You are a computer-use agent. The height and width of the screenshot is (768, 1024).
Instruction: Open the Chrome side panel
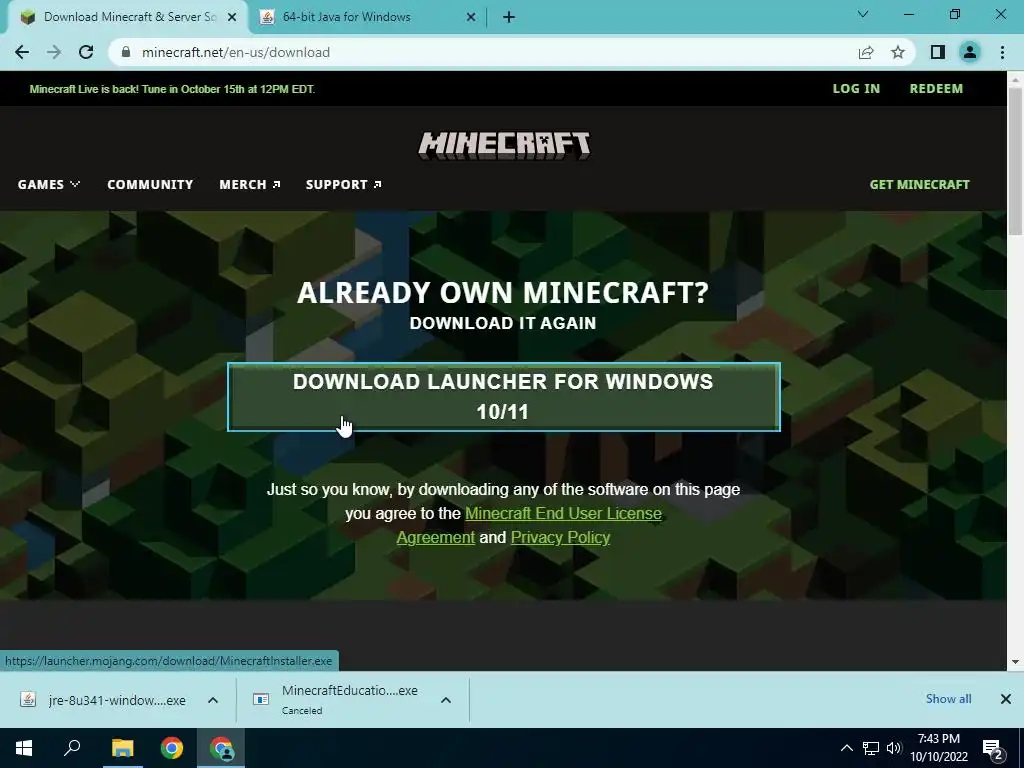click(938, 52)
